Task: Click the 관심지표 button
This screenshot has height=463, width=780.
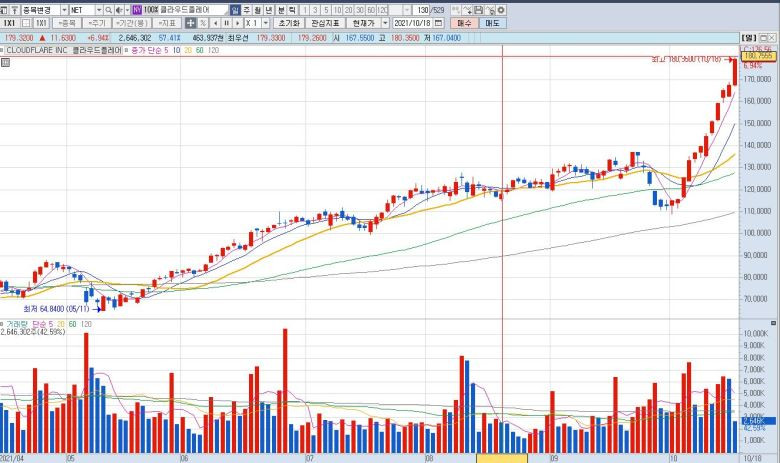Action: pyautogui.click(x=325, y=23)
